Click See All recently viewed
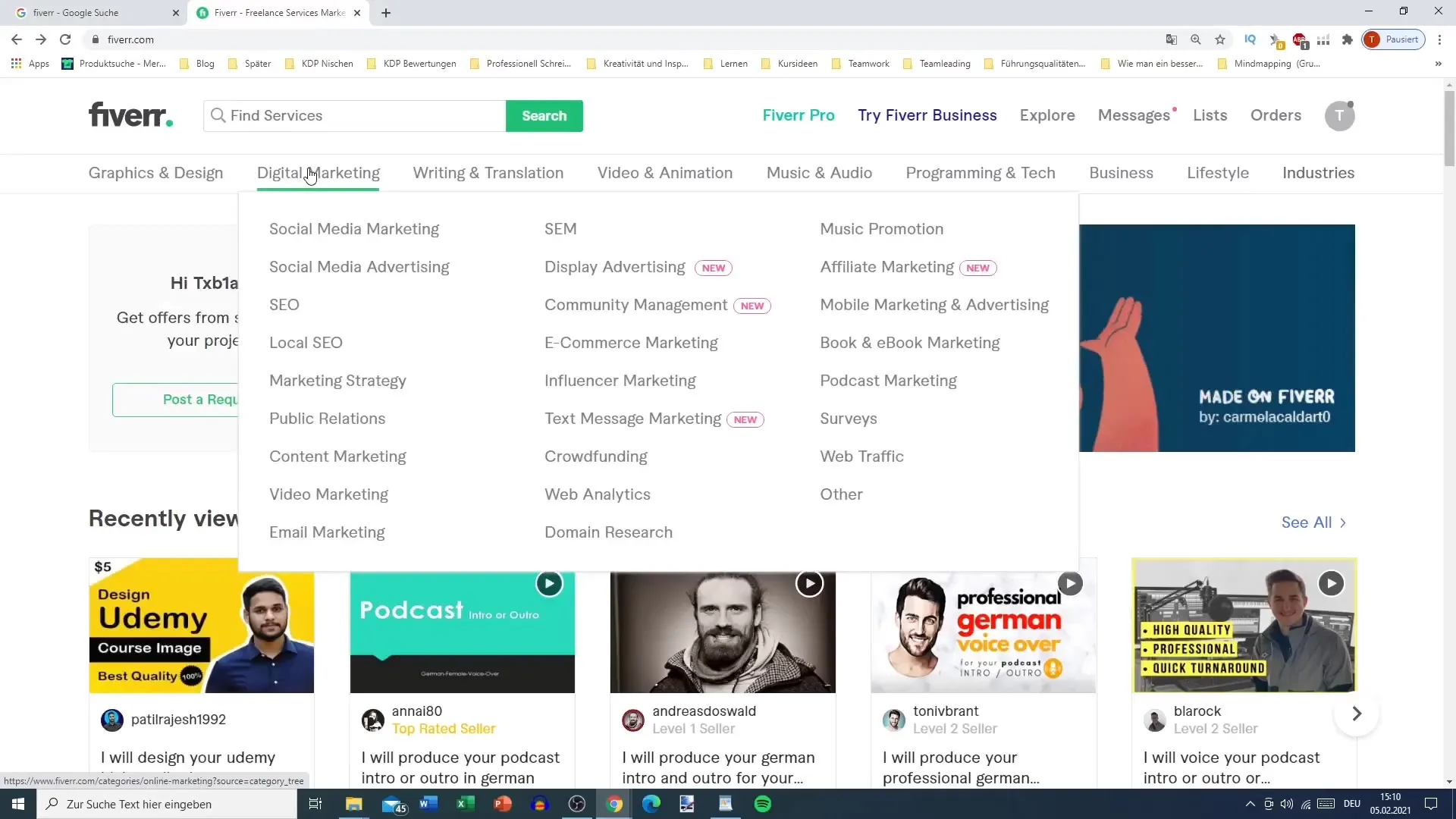Screen dimensions: 1456x819 (x=1313, y=522)
